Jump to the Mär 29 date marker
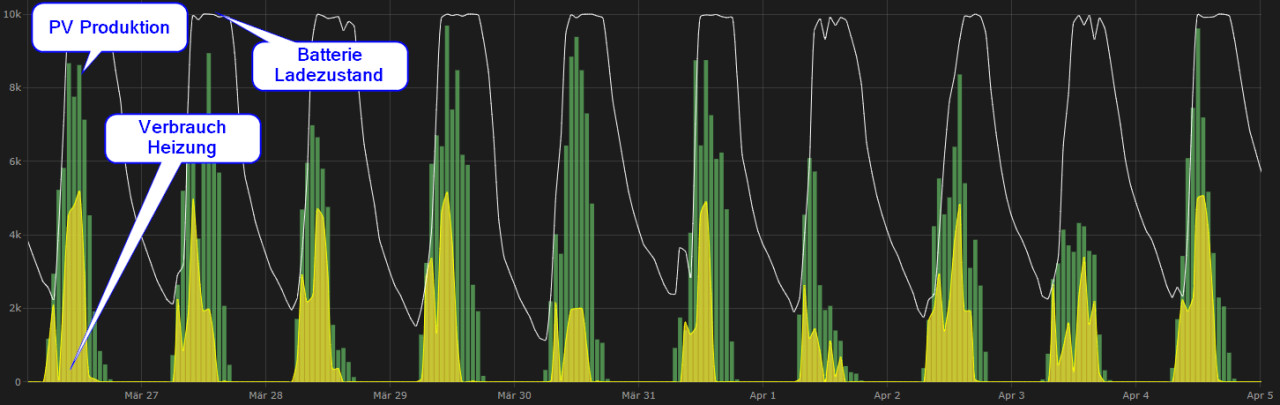Image resolution: width=1280 pixels, height=405 pixels. [390, 395]
